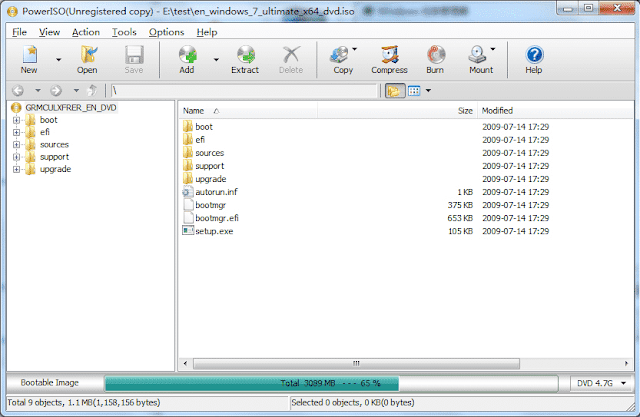This screenshot has width=640, height=417.
Task: Select support folder icon in file list
Action: 188,166
